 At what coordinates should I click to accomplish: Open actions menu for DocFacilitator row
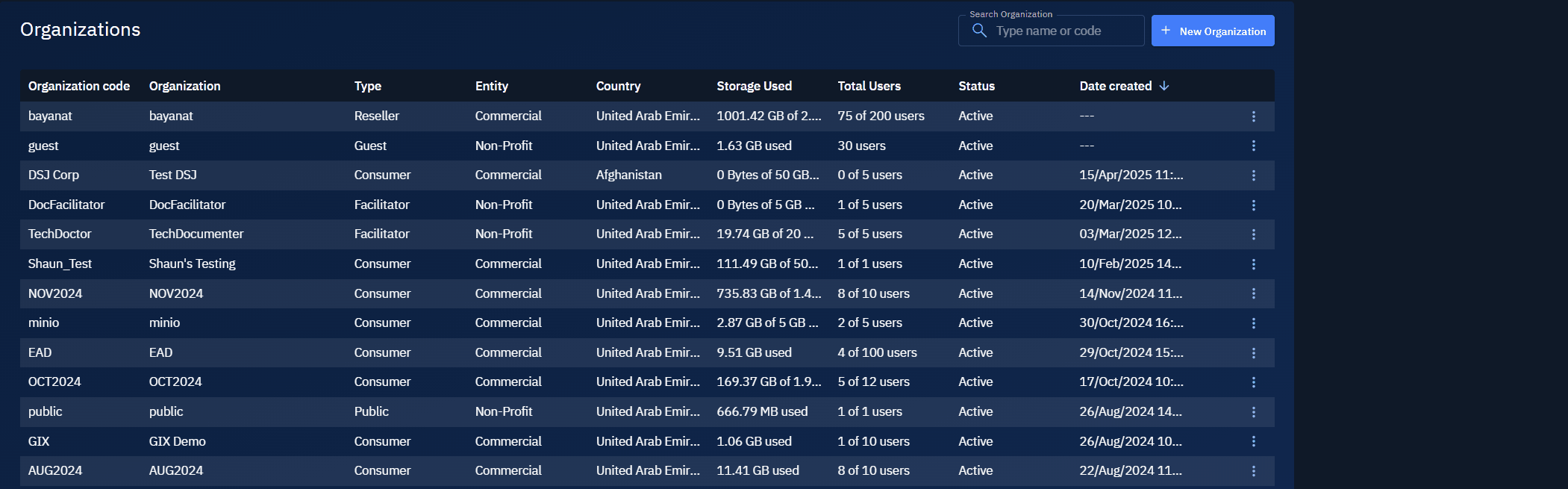(x=1253, y=205)
